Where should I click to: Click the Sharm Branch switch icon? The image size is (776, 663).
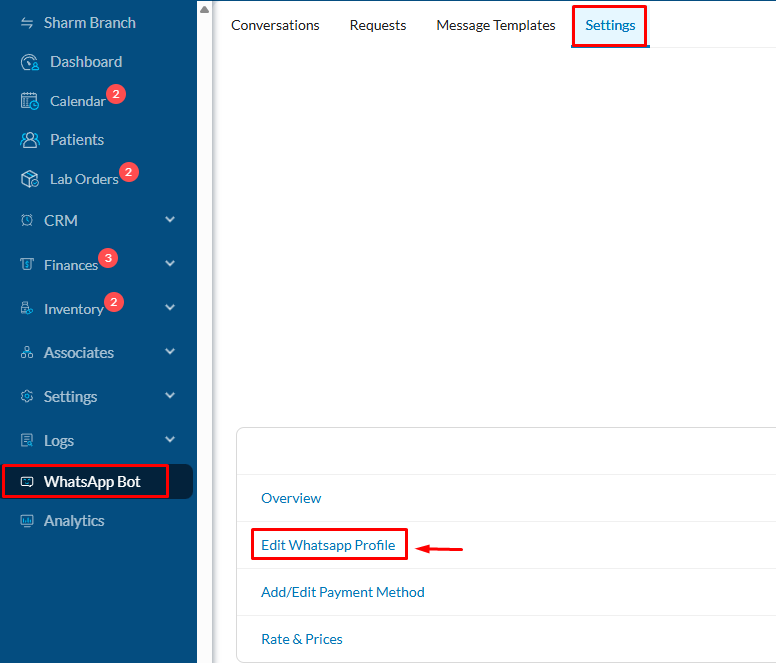click(x=27, y=23)
